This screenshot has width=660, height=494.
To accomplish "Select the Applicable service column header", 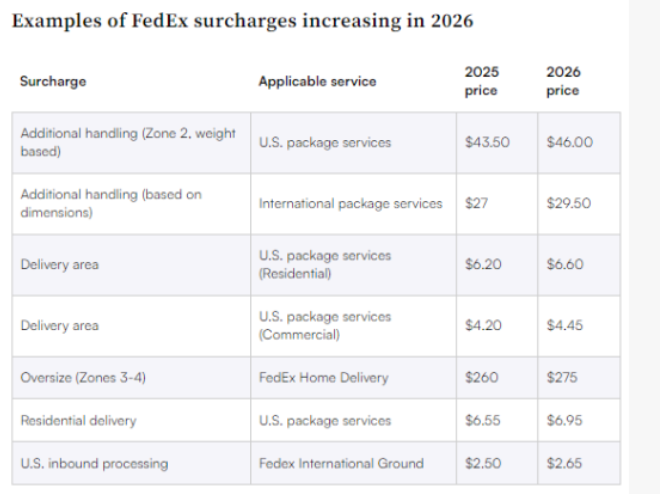I will click(317, 81).
